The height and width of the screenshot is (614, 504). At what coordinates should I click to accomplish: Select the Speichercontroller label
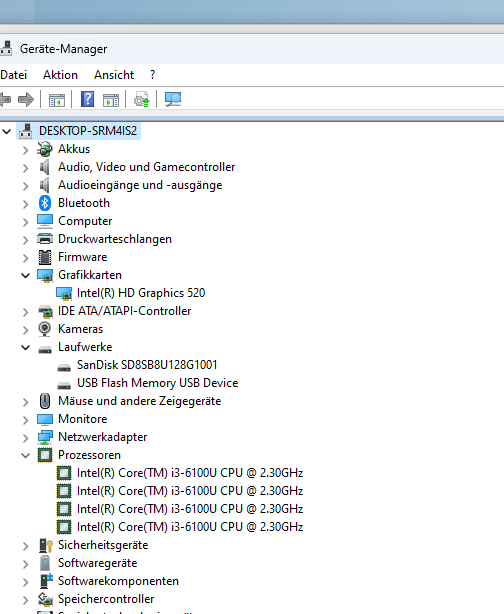click(106, 599)
